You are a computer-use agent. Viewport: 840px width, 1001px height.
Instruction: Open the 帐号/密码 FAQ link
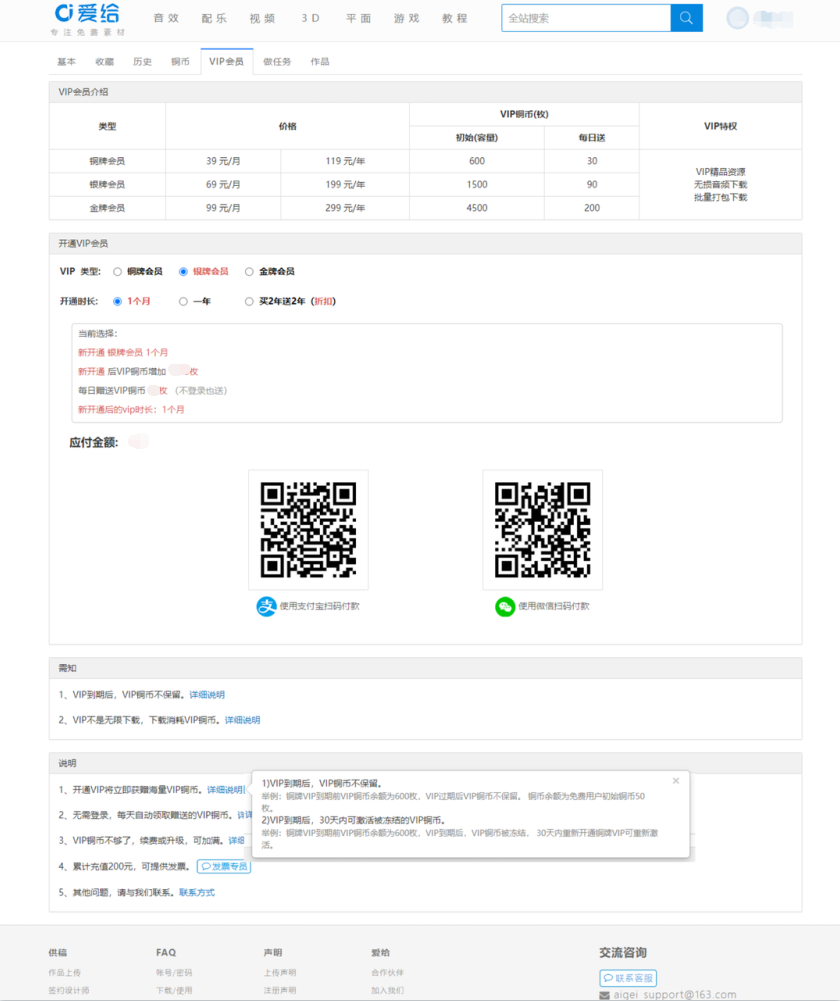tap(174, 972)
